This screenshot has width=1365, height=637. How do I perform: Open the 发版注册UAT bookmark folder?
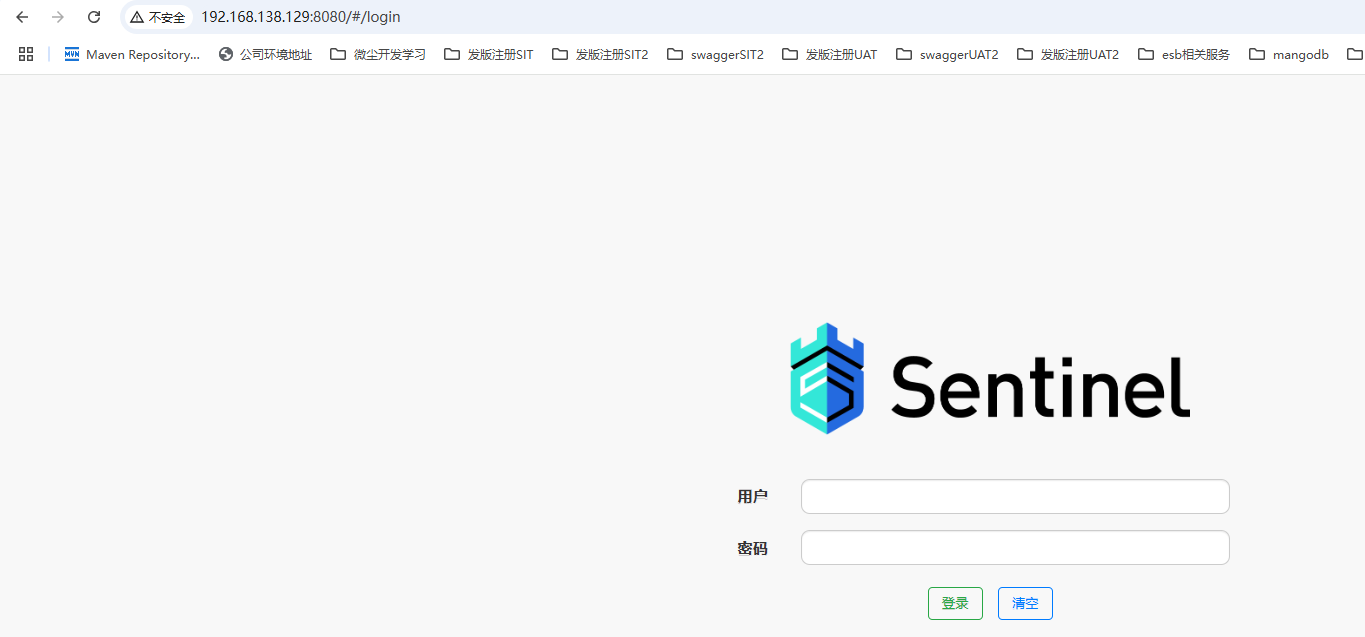tap(830, 54)
